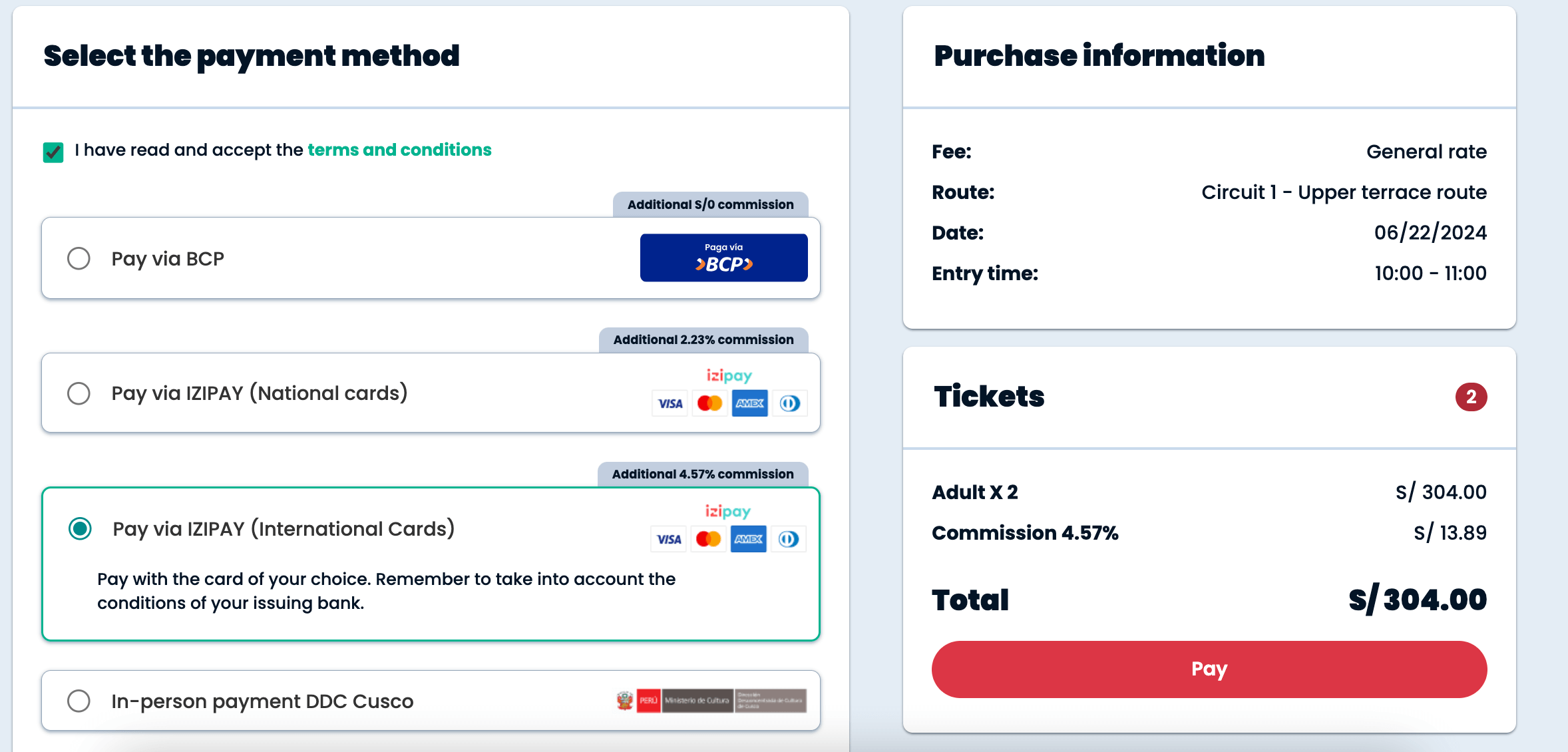This screenshot has height=752, width=1568.
Task: Click the red Pay button
Action: point(1209,669)
